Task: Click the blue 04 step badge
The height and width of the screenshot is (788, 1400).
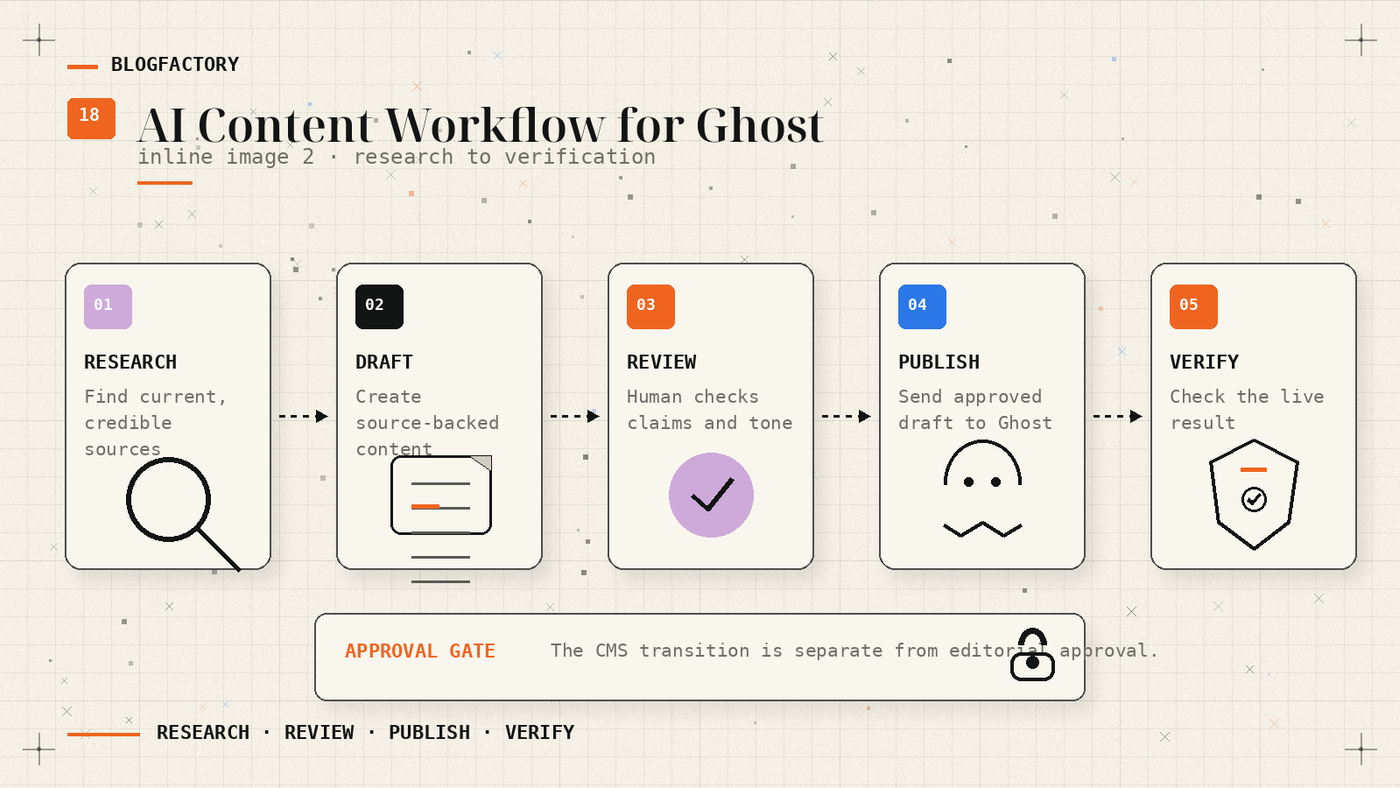Action: point(922,307)
